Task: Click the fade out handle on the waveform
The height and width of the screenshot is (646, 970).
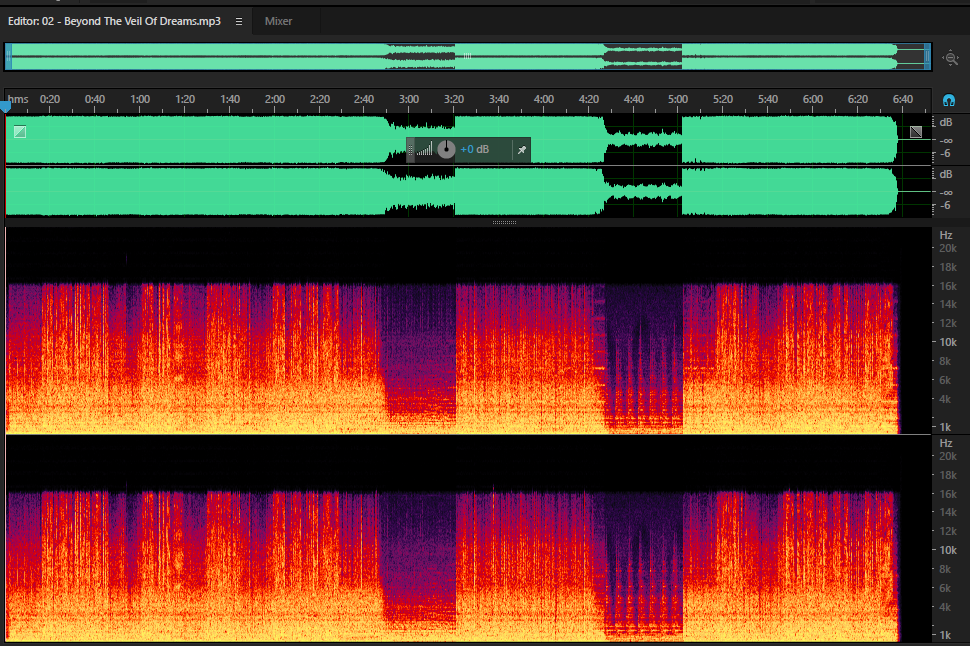Action: coord(916,131)
